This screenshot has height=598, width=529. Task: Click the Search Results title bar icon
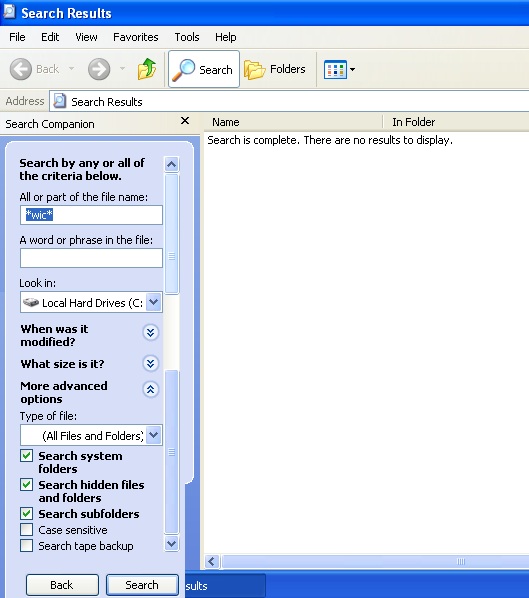click(x=9, y=12)
